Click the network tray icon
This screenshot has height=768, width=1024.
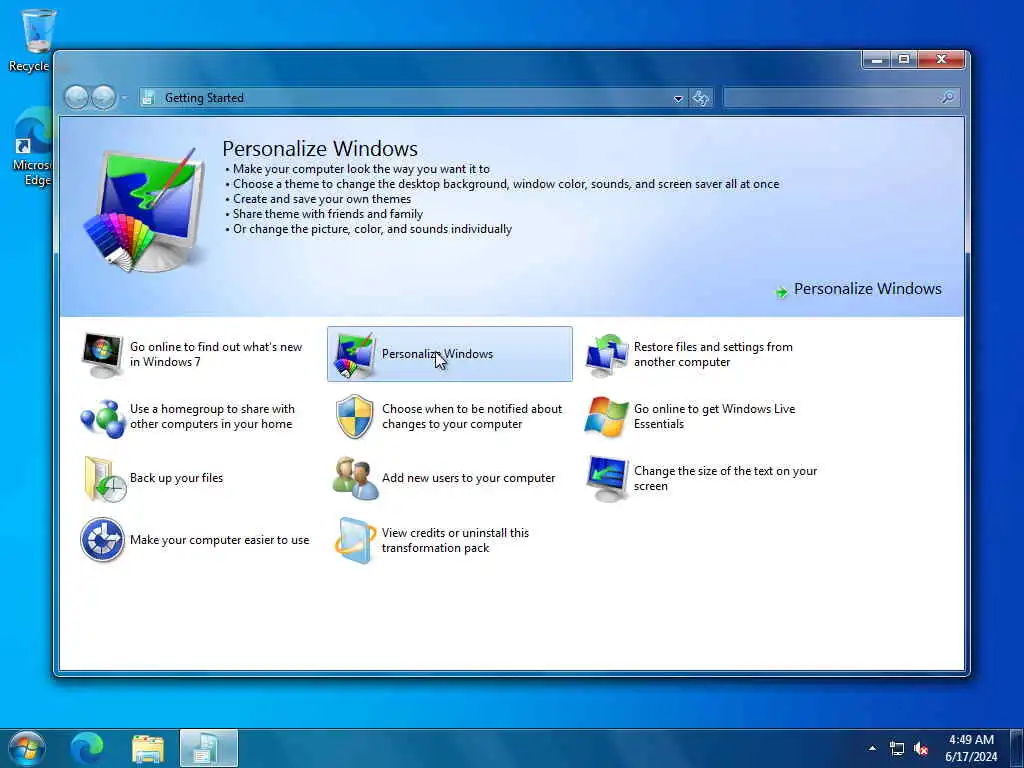tap(897, 749)
